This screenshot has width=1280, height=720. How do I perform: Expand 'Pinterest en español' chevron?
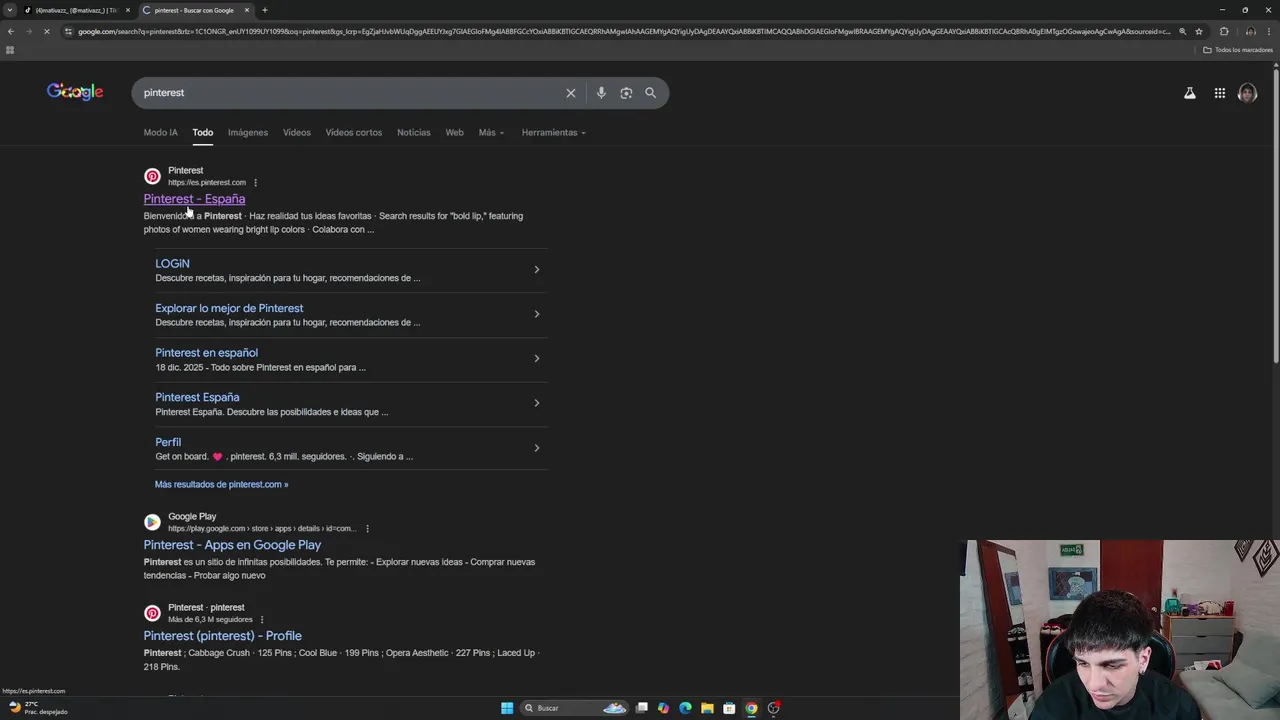537,359
